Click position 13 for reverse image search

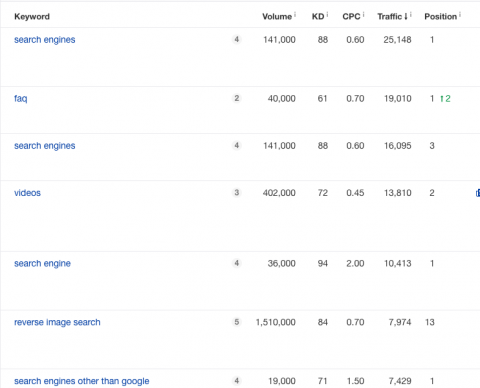(x=430, y=322)
